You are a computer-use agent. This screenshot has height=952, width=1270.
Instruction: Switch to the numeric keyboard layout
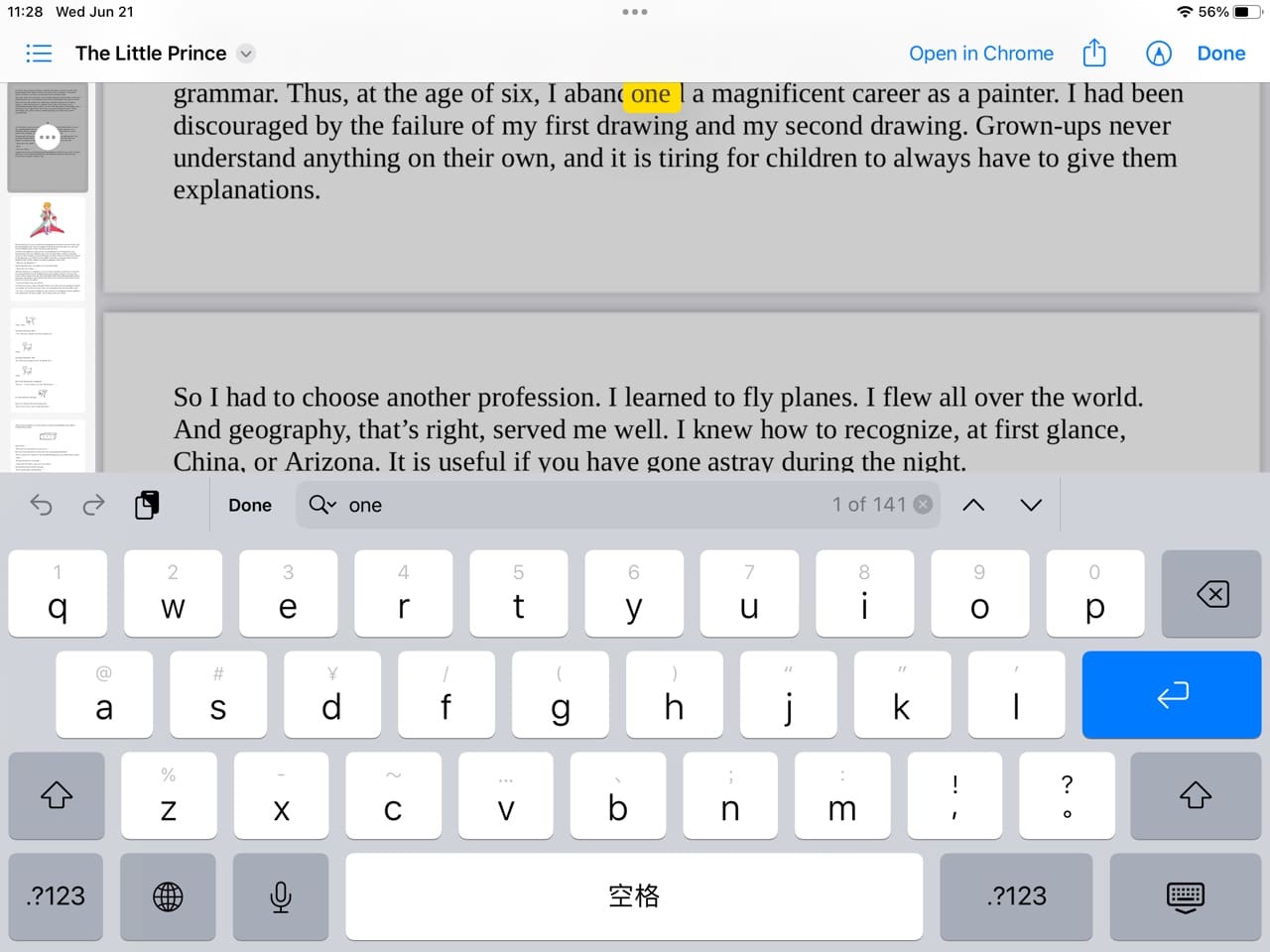(x=56, y=896)
